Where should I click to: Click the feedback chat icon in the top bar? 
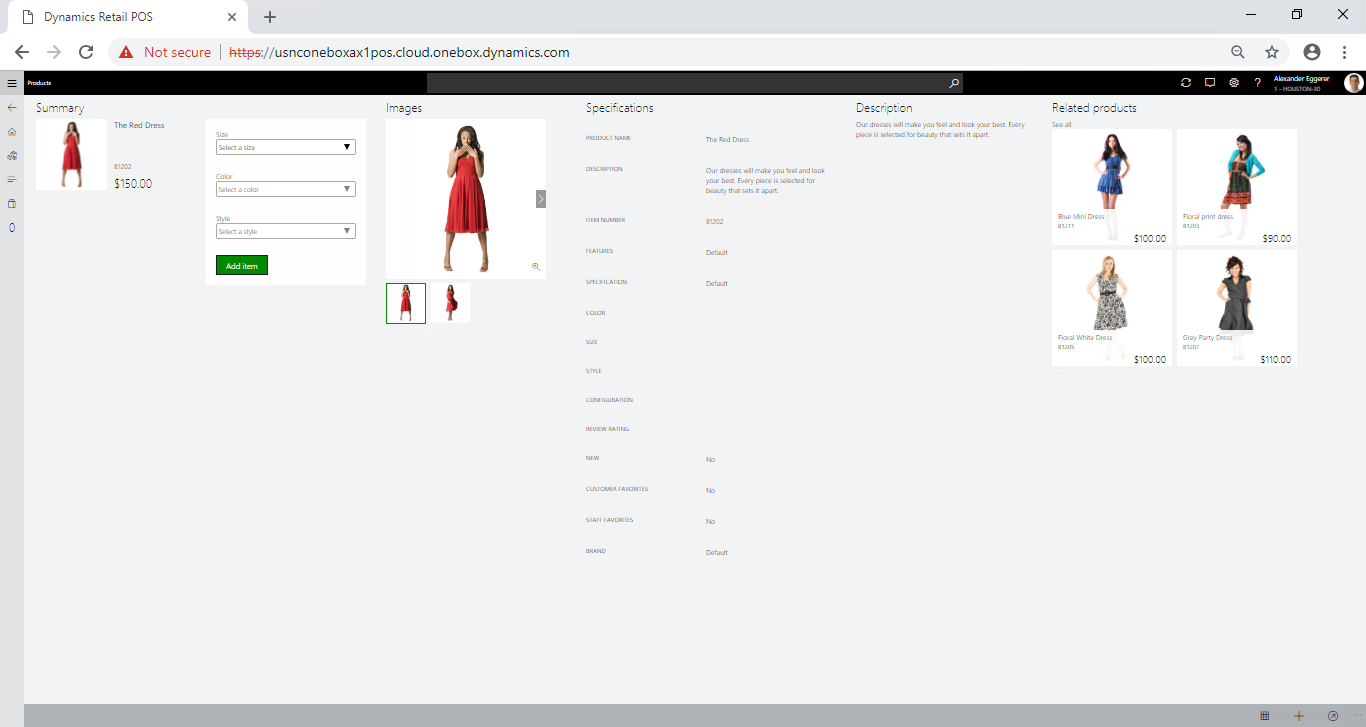[x=1210, y=82]
